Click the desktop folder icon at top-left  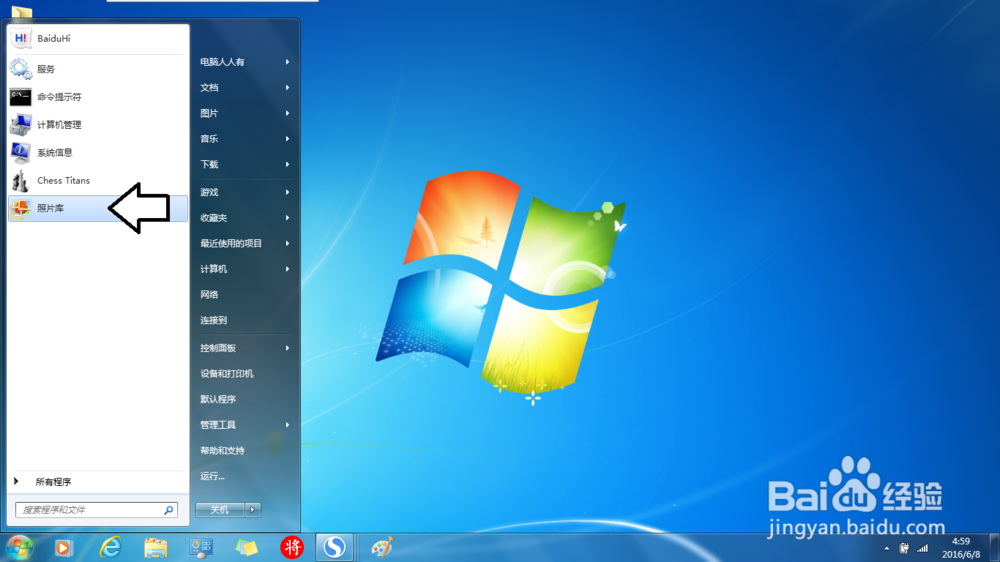click(x=22, y=11)
